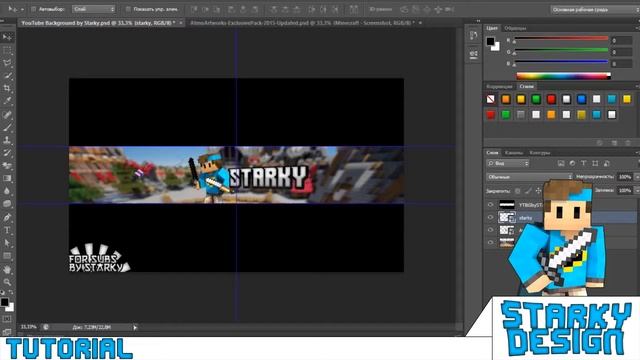Open the Контуры tab
This screenshot has height=360, width=640.
pyautogui.click(x=540, y=153)
